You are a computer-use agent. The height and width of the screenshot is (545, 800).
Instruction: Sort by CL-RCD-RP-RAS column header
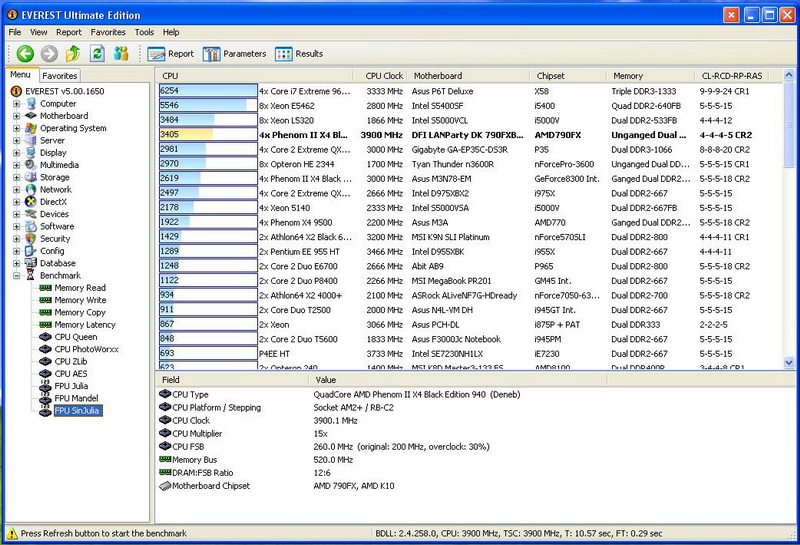732,76
